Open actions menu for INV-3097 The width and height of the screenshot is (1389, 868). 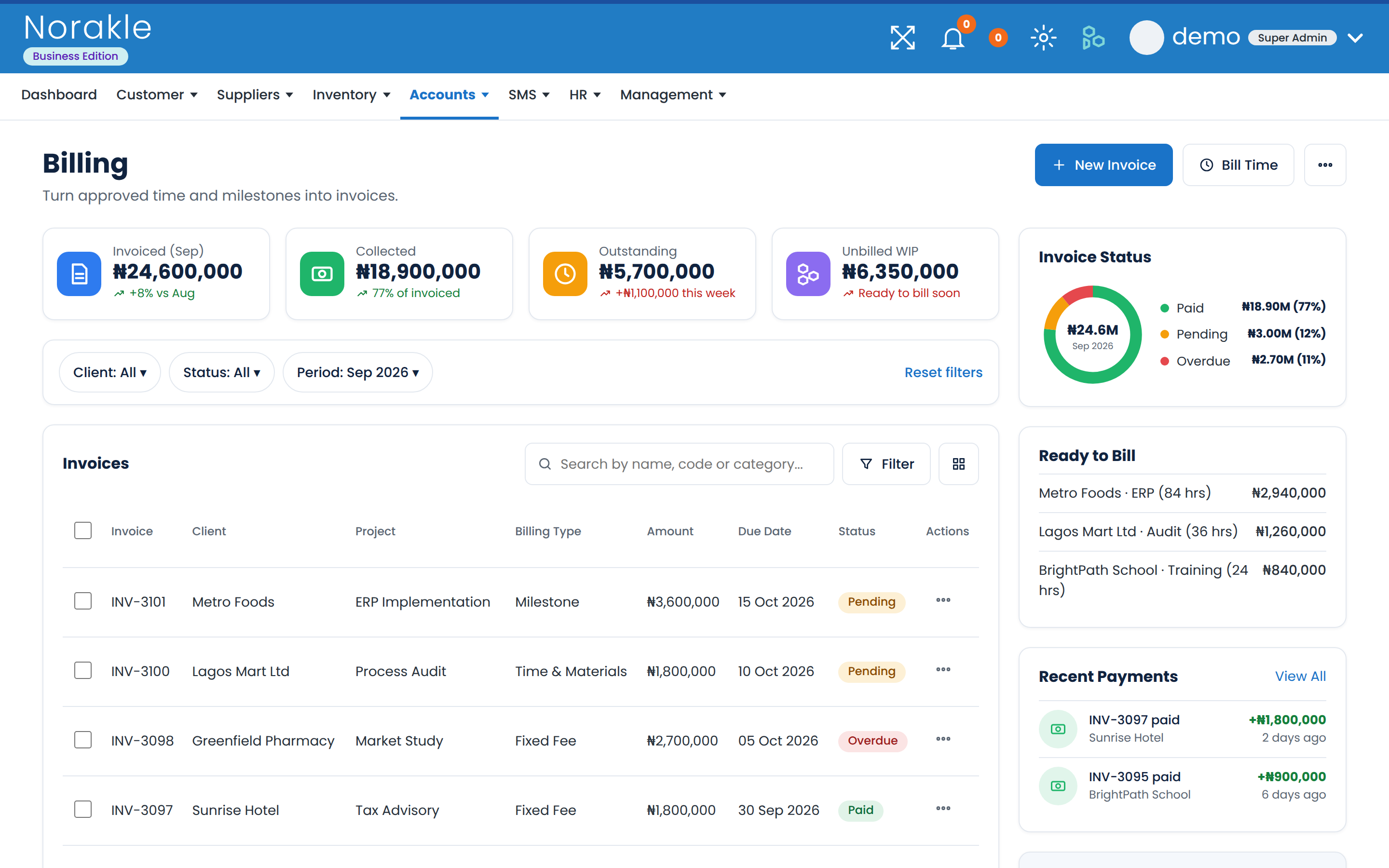[943, 809]
